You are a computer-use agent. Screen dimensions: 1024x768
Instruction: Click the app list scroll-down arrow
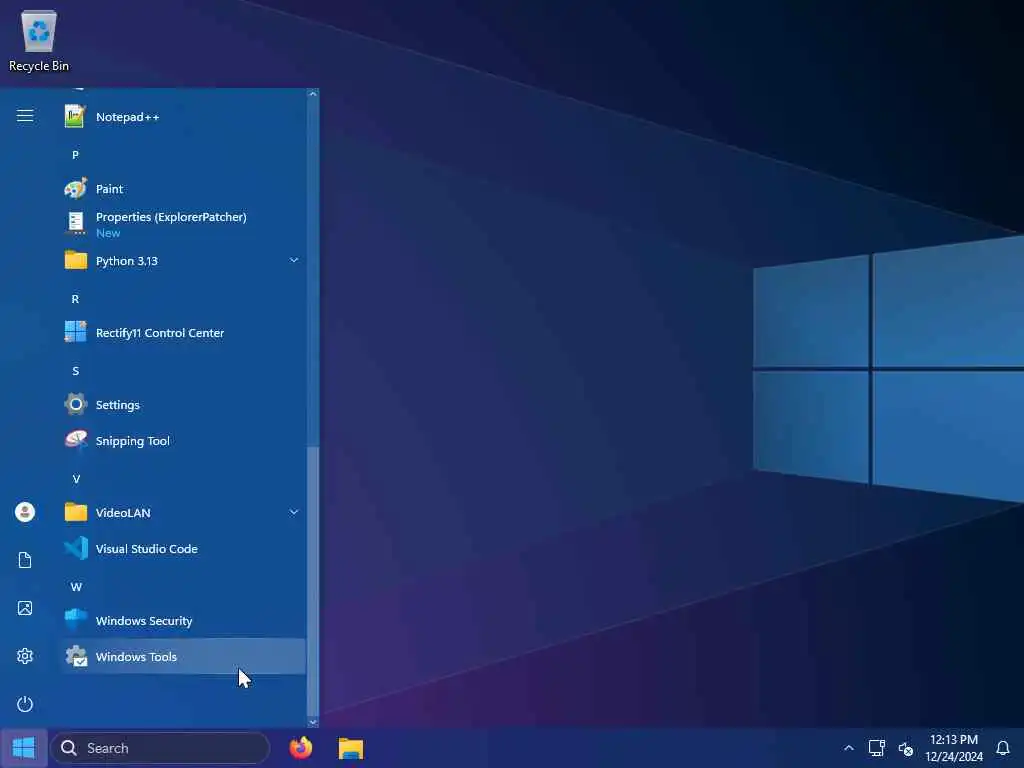313,722
